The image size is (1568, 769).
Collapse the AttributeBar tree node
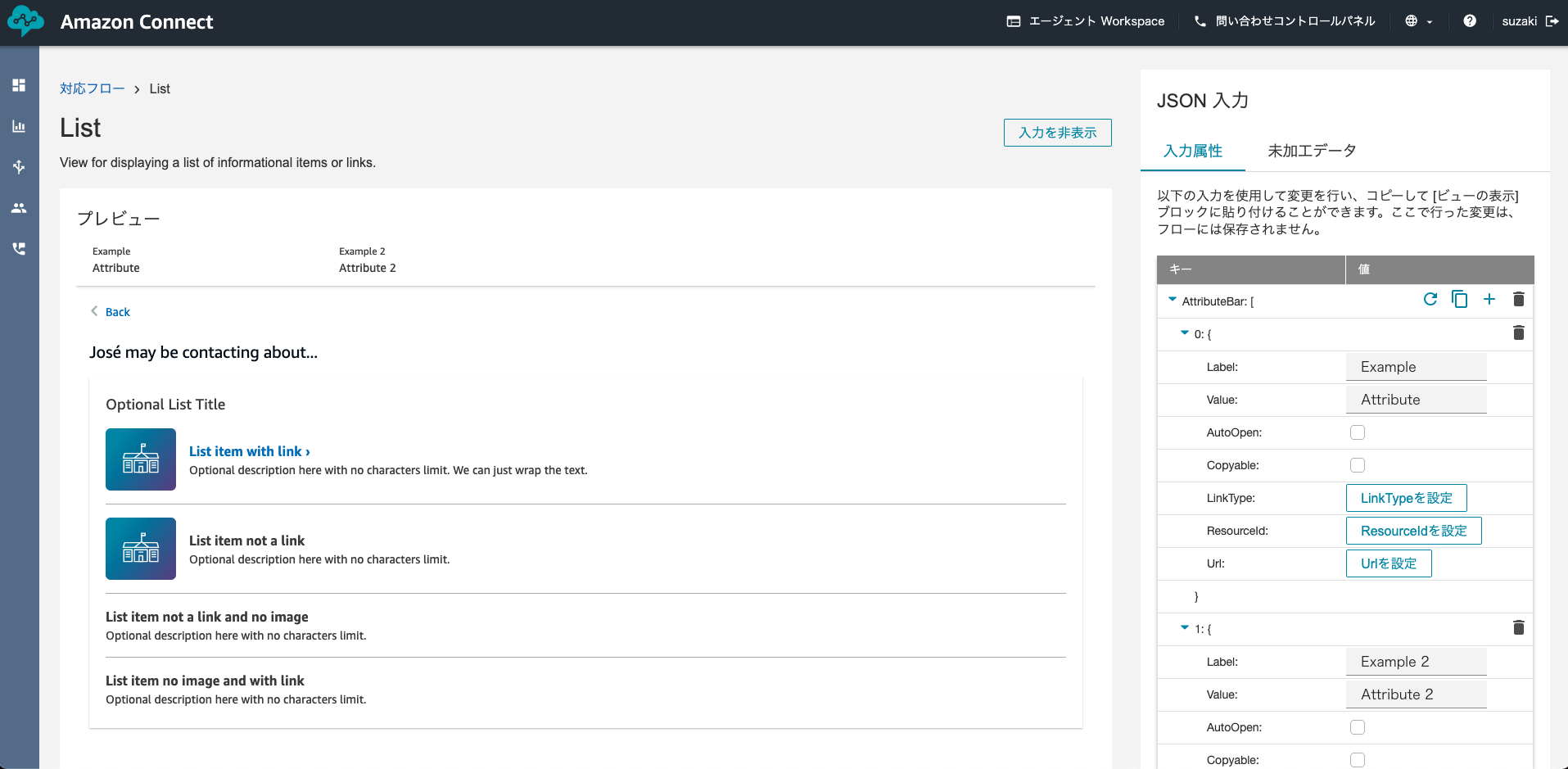[1172, 300]
